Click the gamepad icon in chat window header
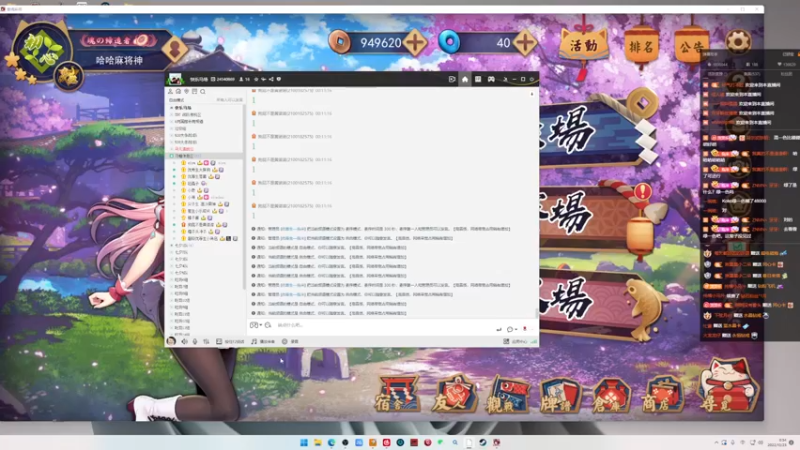The width and height of the screenshot is (800, 450). click(491, 79)
